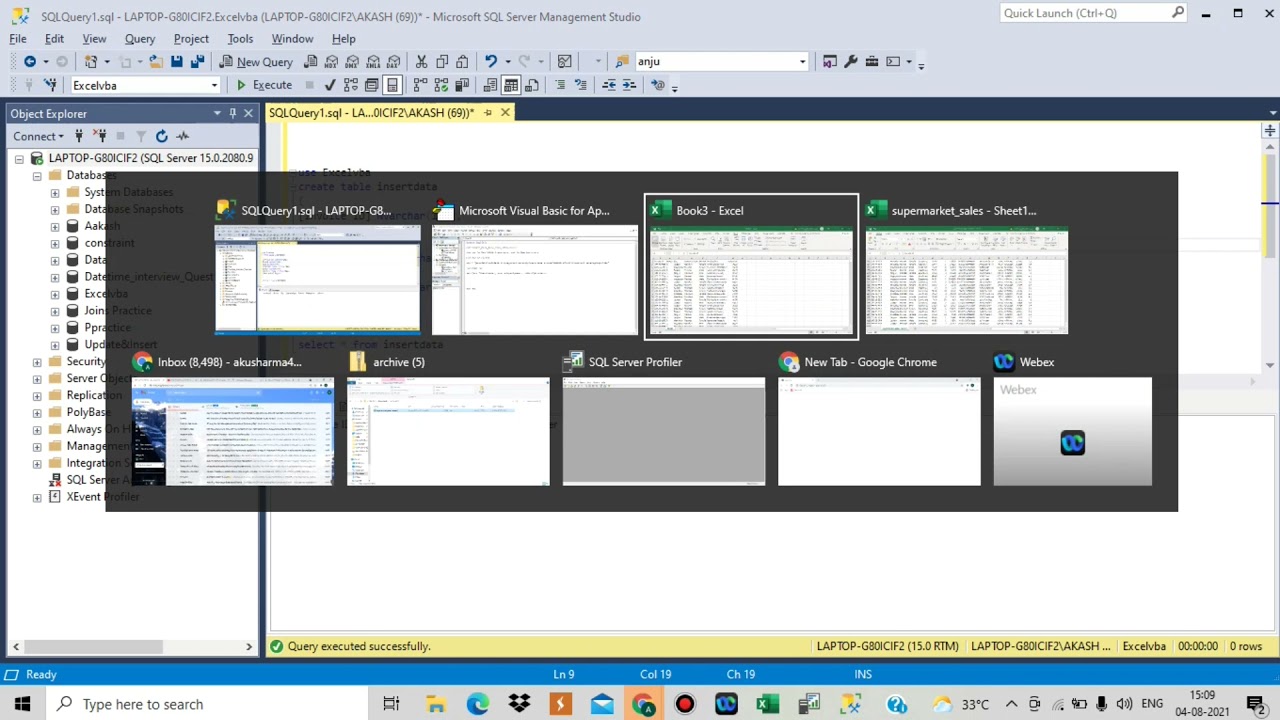Click the Navigate Backward arrow icon
The width and height of the screenshot is (1280, 720).
[30, 62]
